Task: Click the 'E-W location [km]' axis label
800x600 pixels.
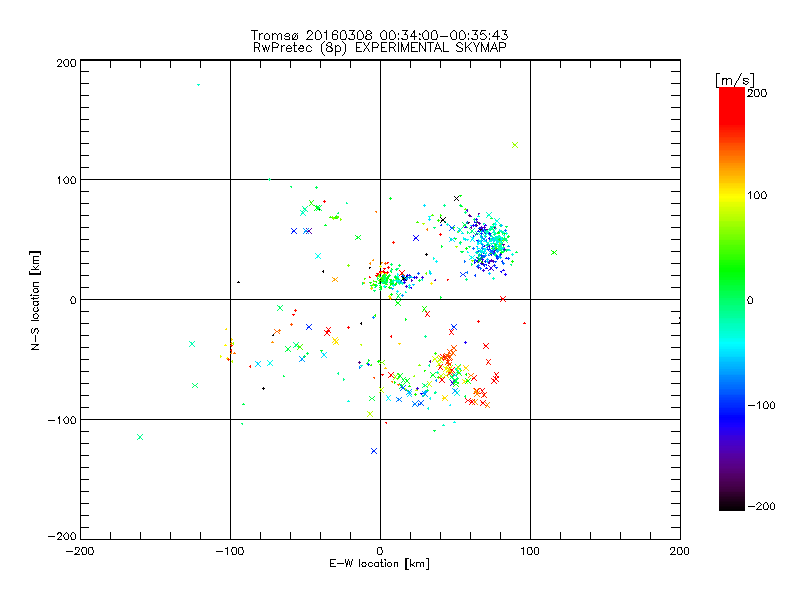Action: (379, 564)
